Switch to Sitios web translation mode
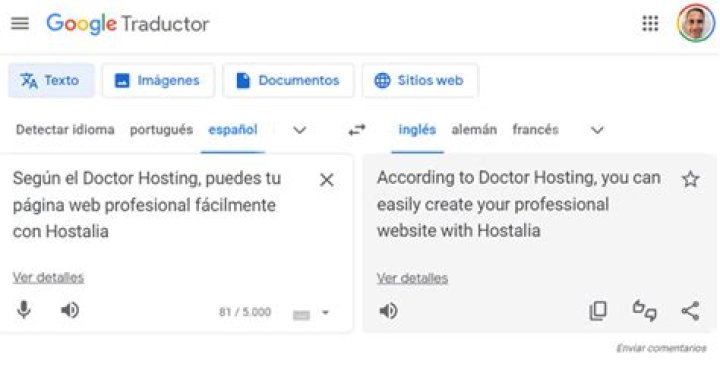 [420, 80]
